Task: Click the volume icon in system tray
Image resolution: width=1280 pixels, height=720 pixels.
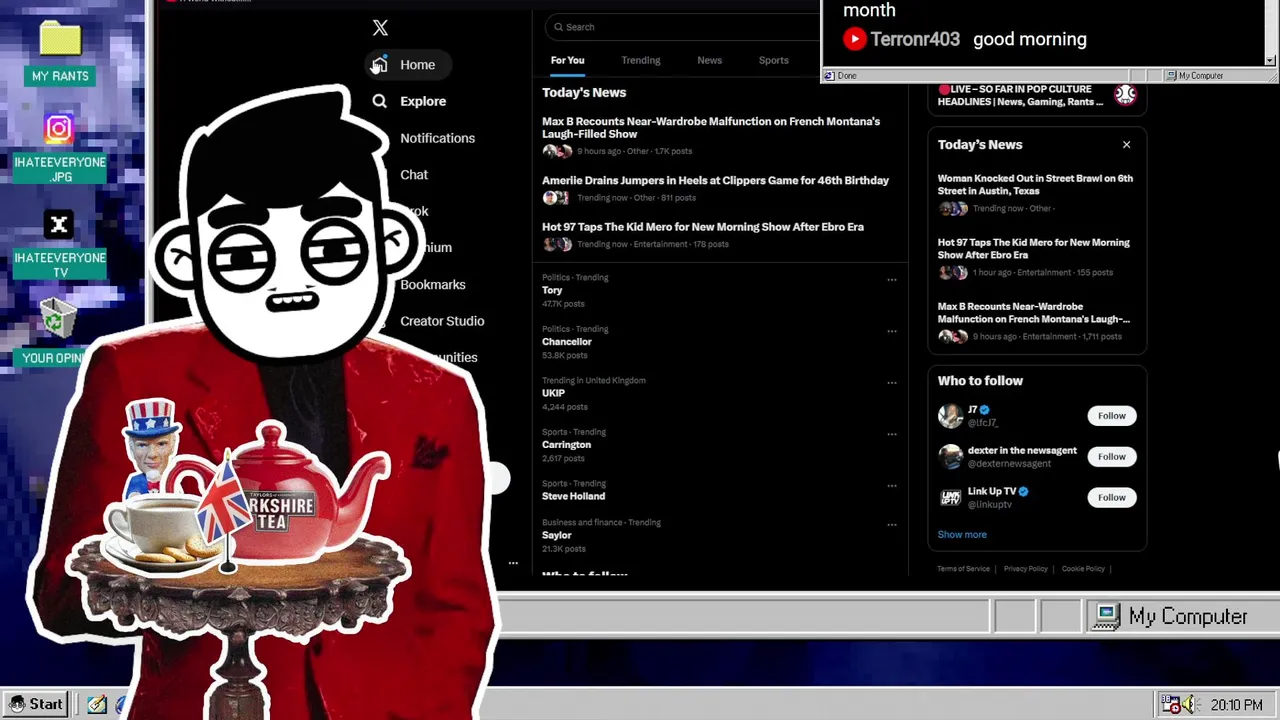Action: click(x=1189, y=705)
